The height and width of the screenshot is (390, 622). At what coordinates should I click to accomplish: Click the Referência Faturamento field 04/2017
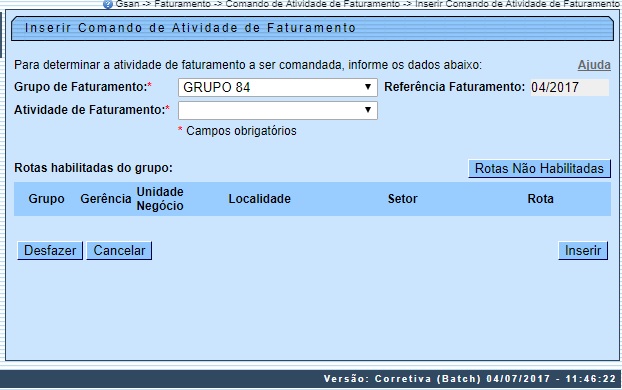click(x=569, y=87)
